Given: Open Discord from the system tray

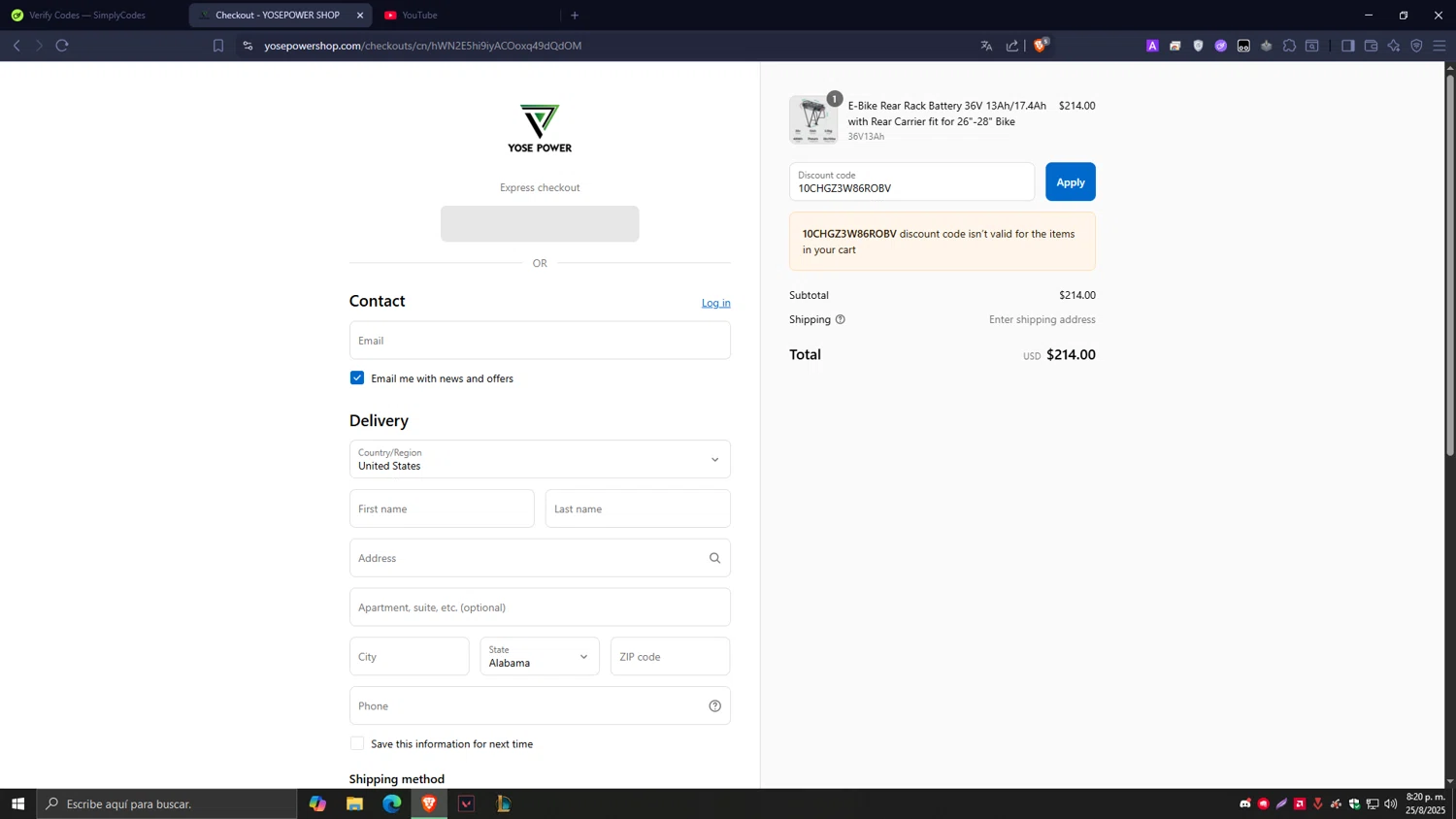Looking at the screenshot, I should tap(1245, 803).
